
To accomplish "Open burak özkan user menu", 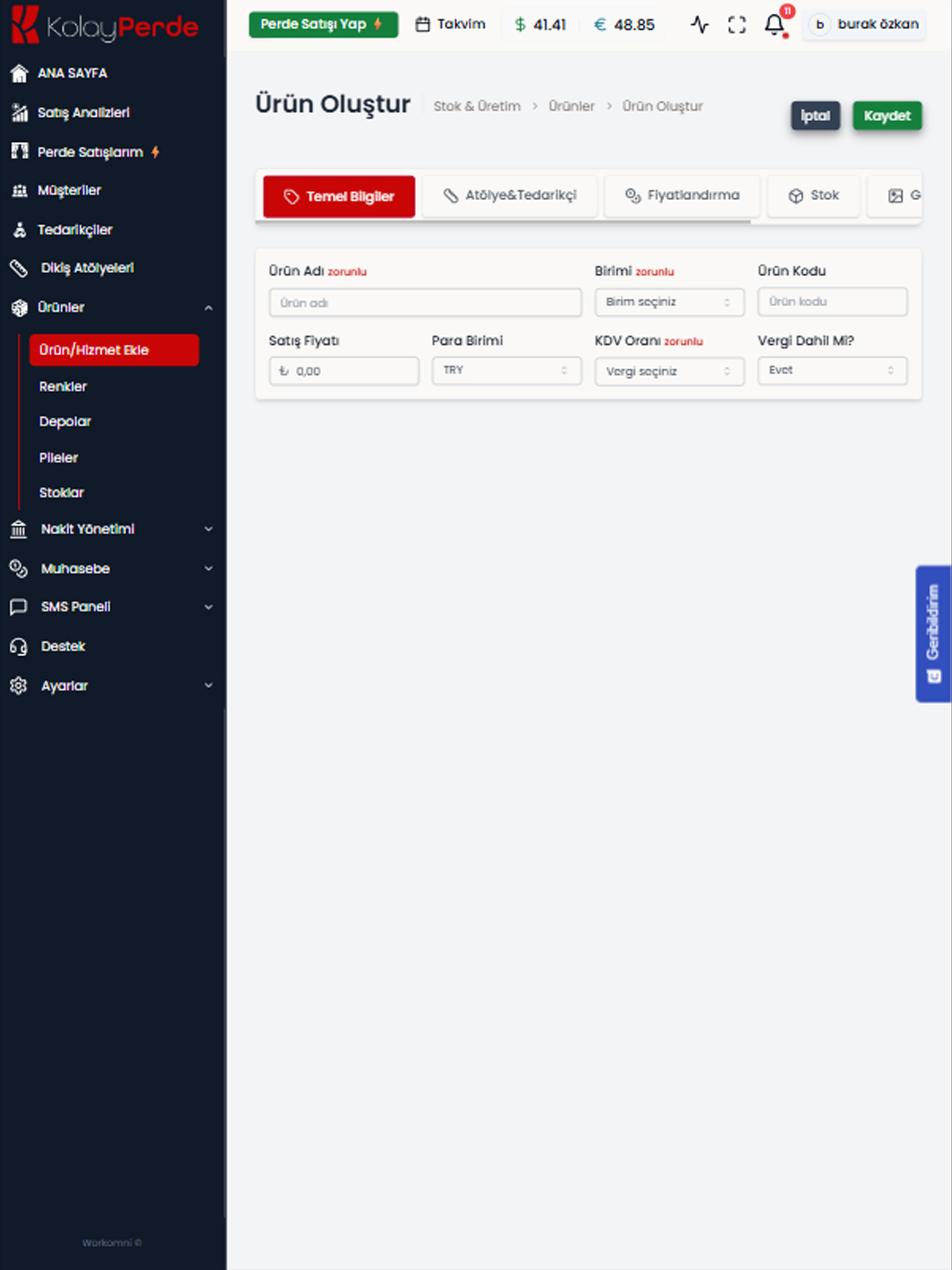I will [x=863, y=24].
